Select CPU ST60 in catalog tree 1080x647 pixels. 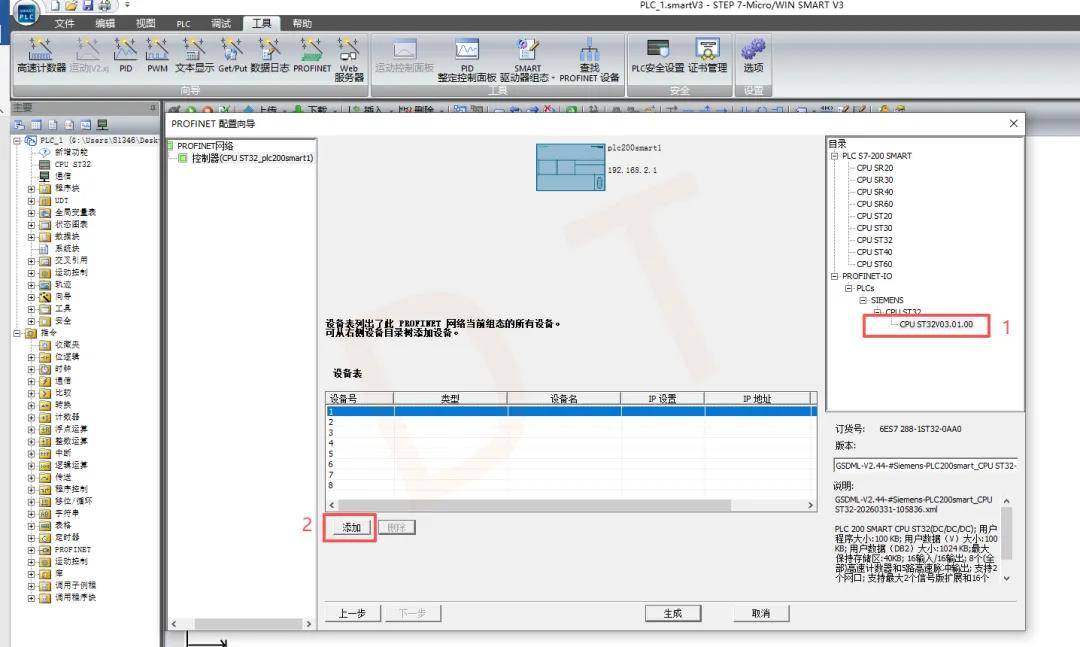click(874, 264)
